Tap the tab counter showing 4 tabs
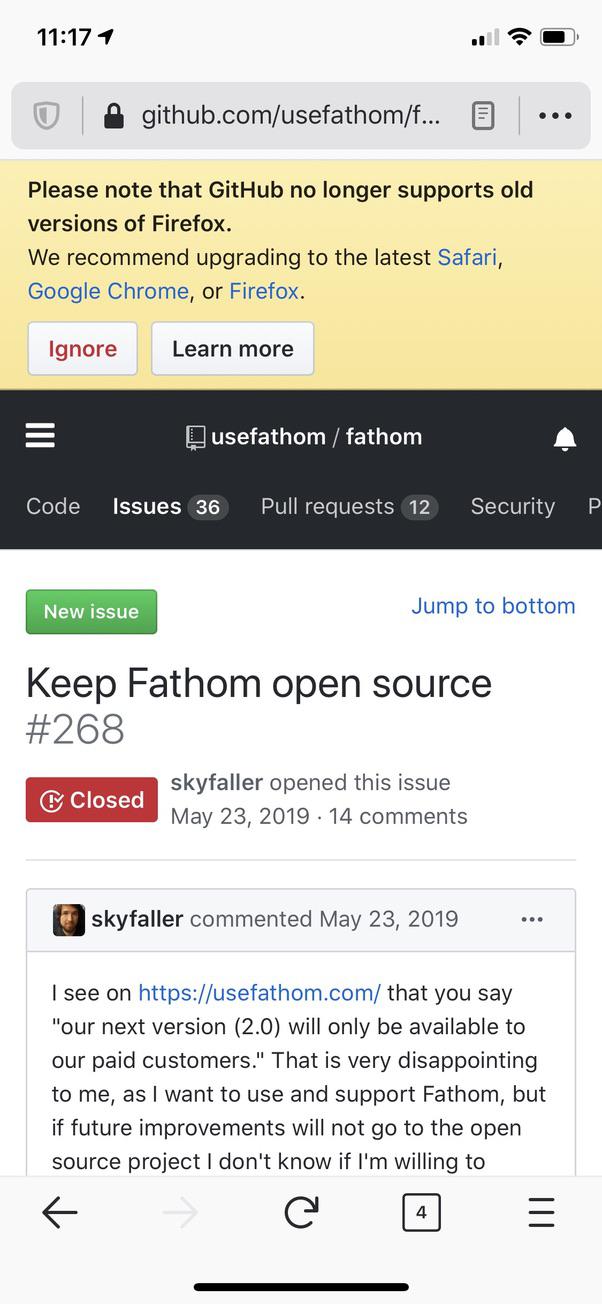The image size is (602, 1304). [421, 1212]
